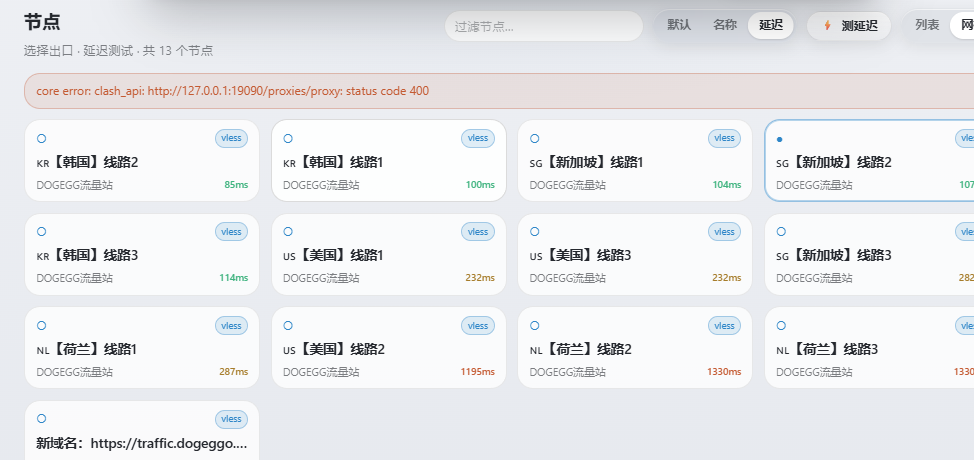Switch to 列表 view

pyautogui.click(x=927, y=25)
